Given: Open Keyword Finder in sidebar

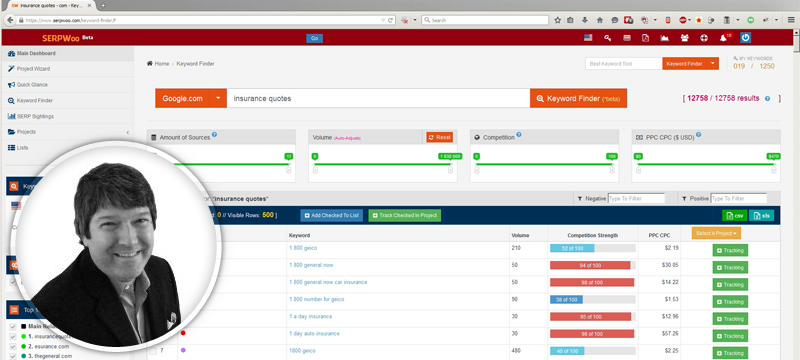Looking at the screenshot, I should click(x=67, y=100).
